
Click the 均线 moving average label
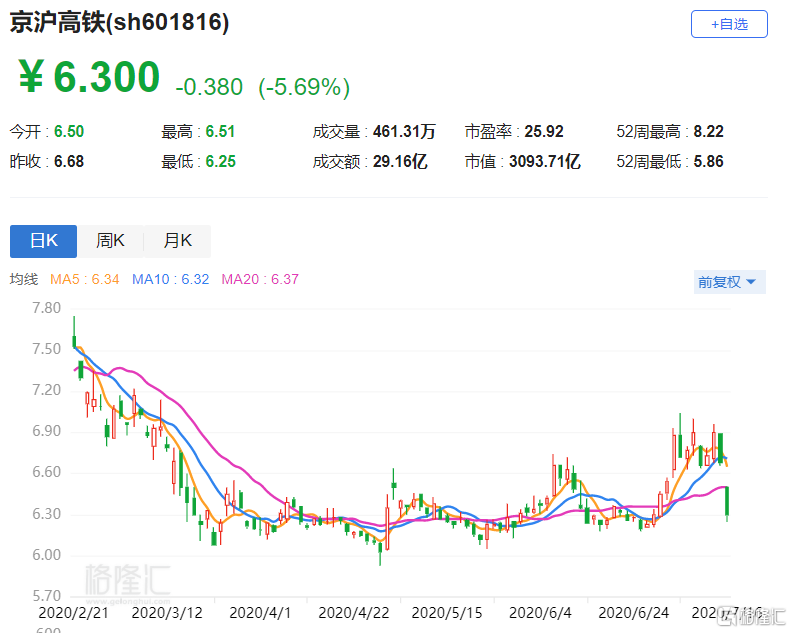click(x=24, y=279)
